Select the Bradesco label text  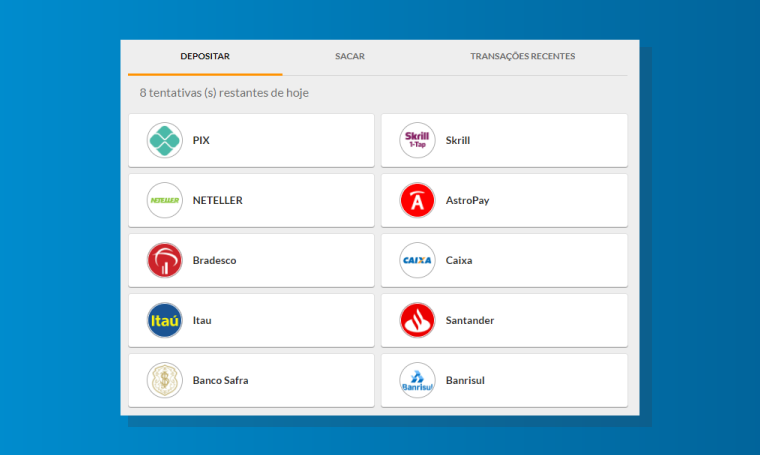[x=215, y=261]
